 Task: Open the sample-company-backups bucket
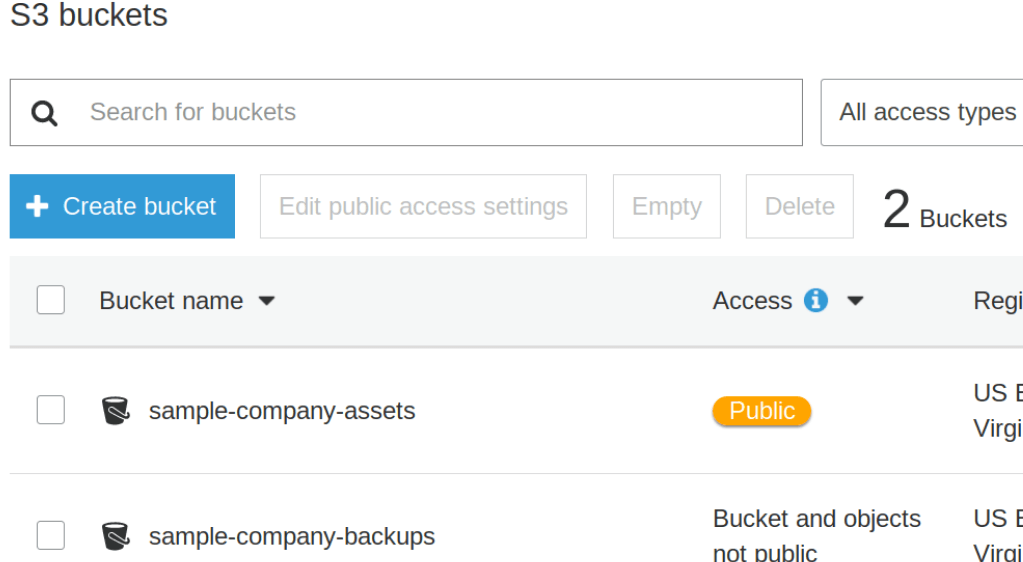[x=291, y=537]
